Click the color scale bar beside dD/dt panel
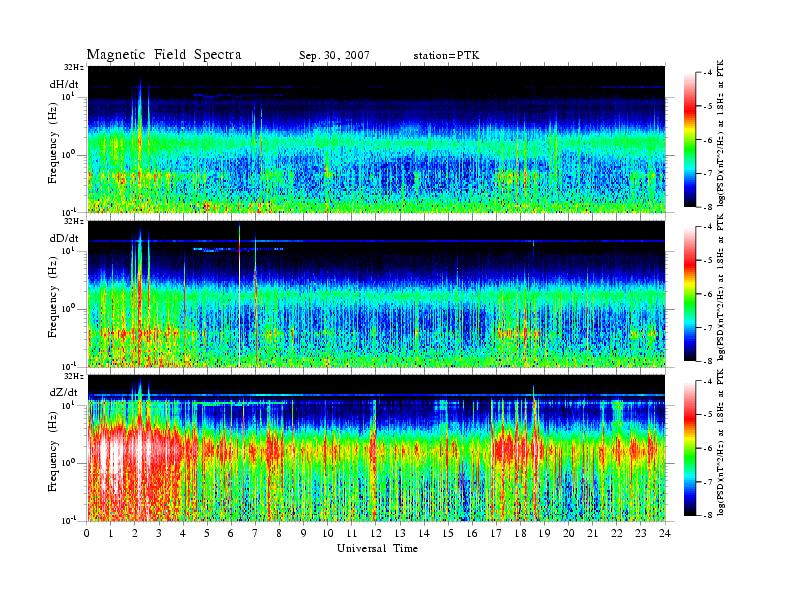The height and width of the screenshot is (612, 792). [689, 294]
